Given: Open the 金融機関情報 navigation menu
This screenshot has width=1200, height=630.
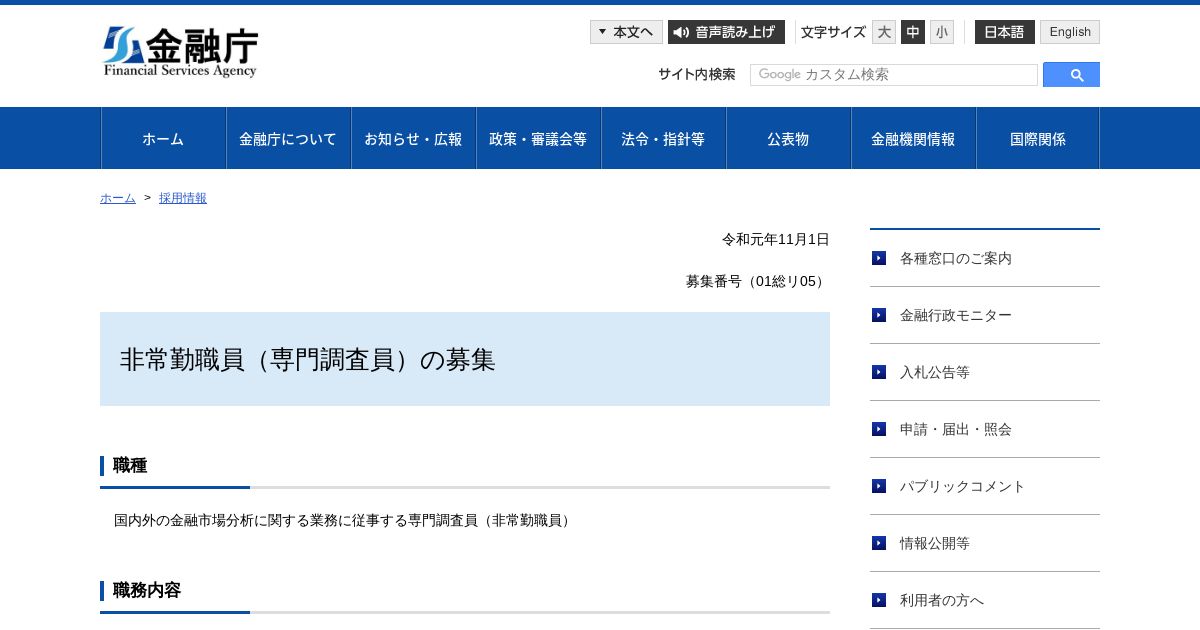Looking at the screenshot, I should (913, 138).
